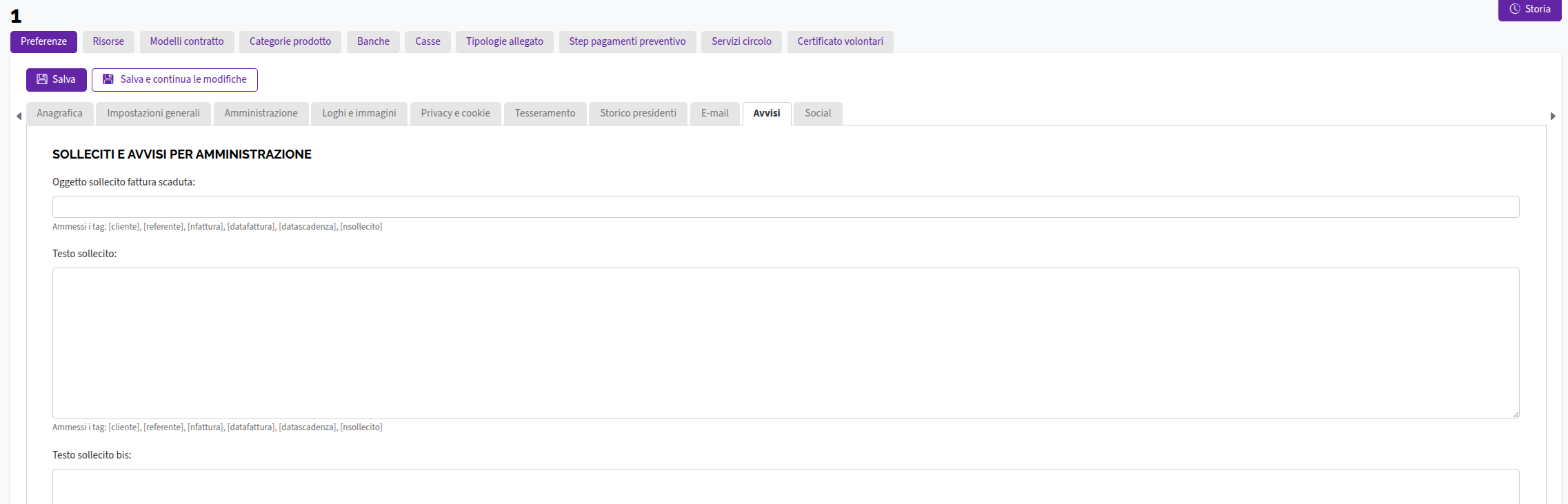Open the Loghi e immagini tab
Viewport: 1568px width, 504px height.
pos(359,114)
